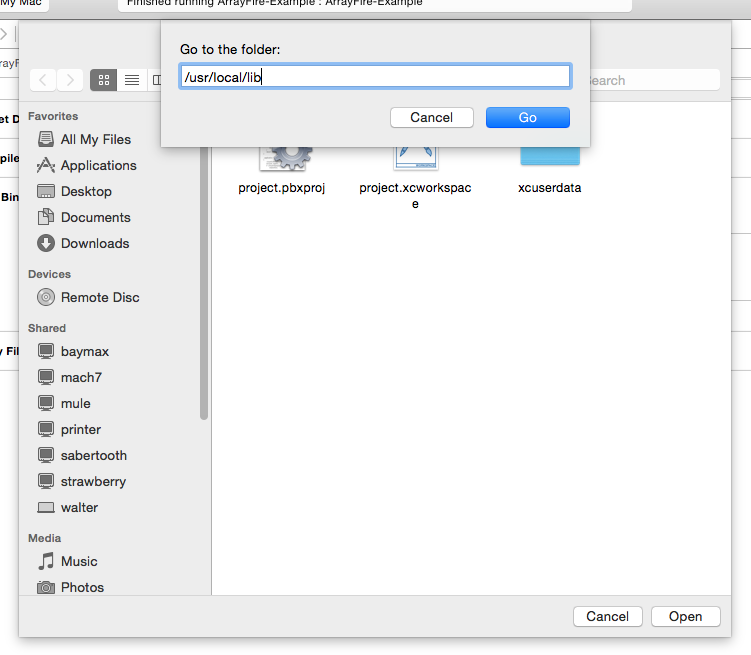Select Remote Disc under Devices
This screenshot has height=655, width=751.
(99, 297)
